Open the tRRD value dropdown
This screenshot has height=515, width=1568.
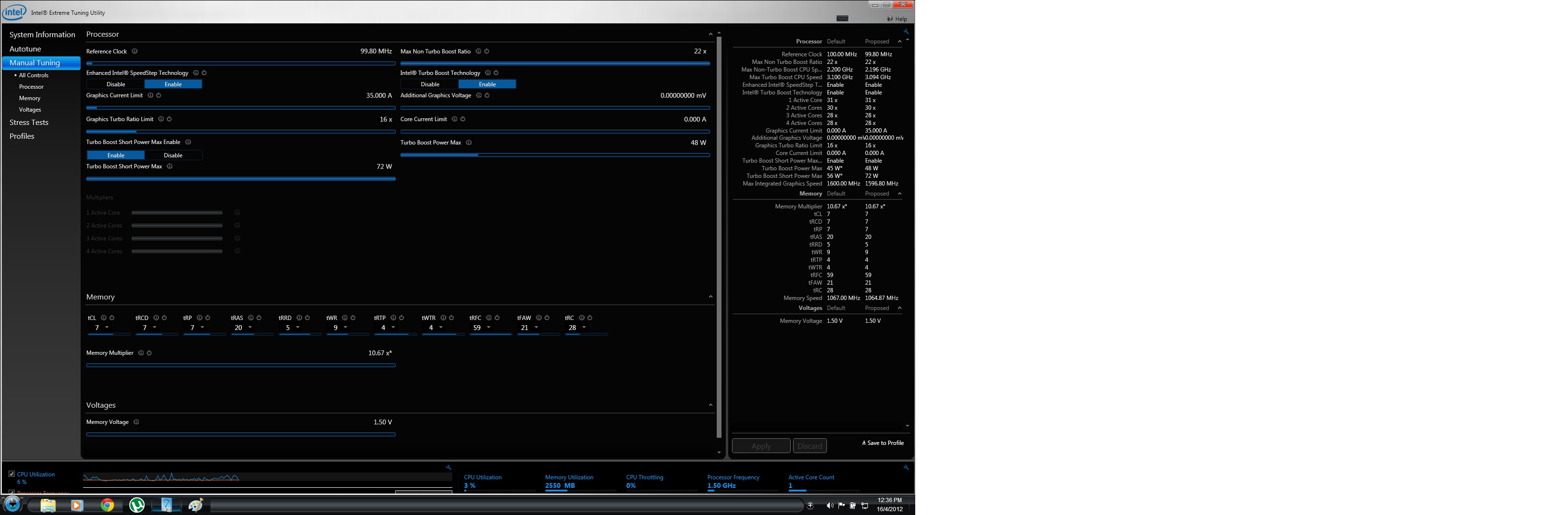tap(298, 328)
